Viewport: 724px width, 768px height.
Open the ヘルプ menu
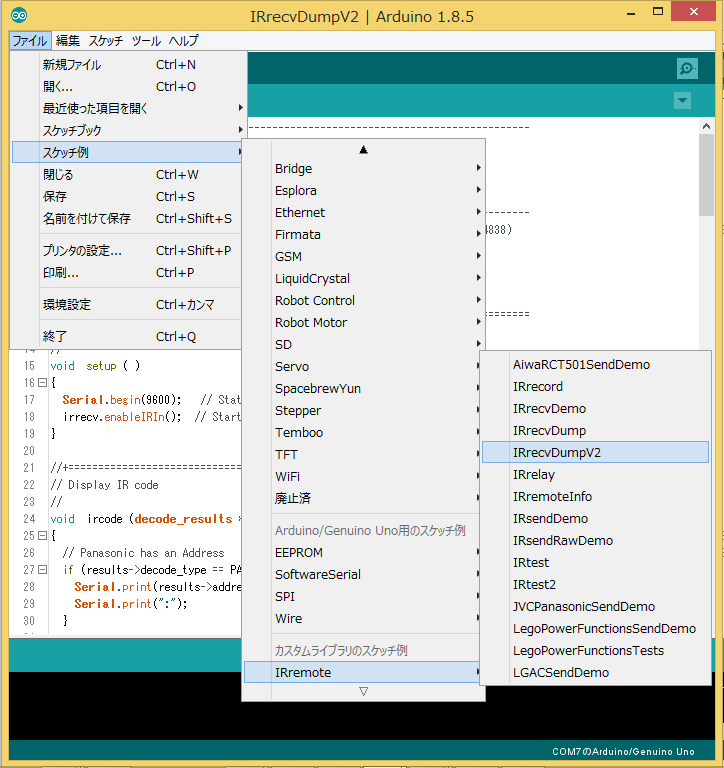click(x=184, y=41)
